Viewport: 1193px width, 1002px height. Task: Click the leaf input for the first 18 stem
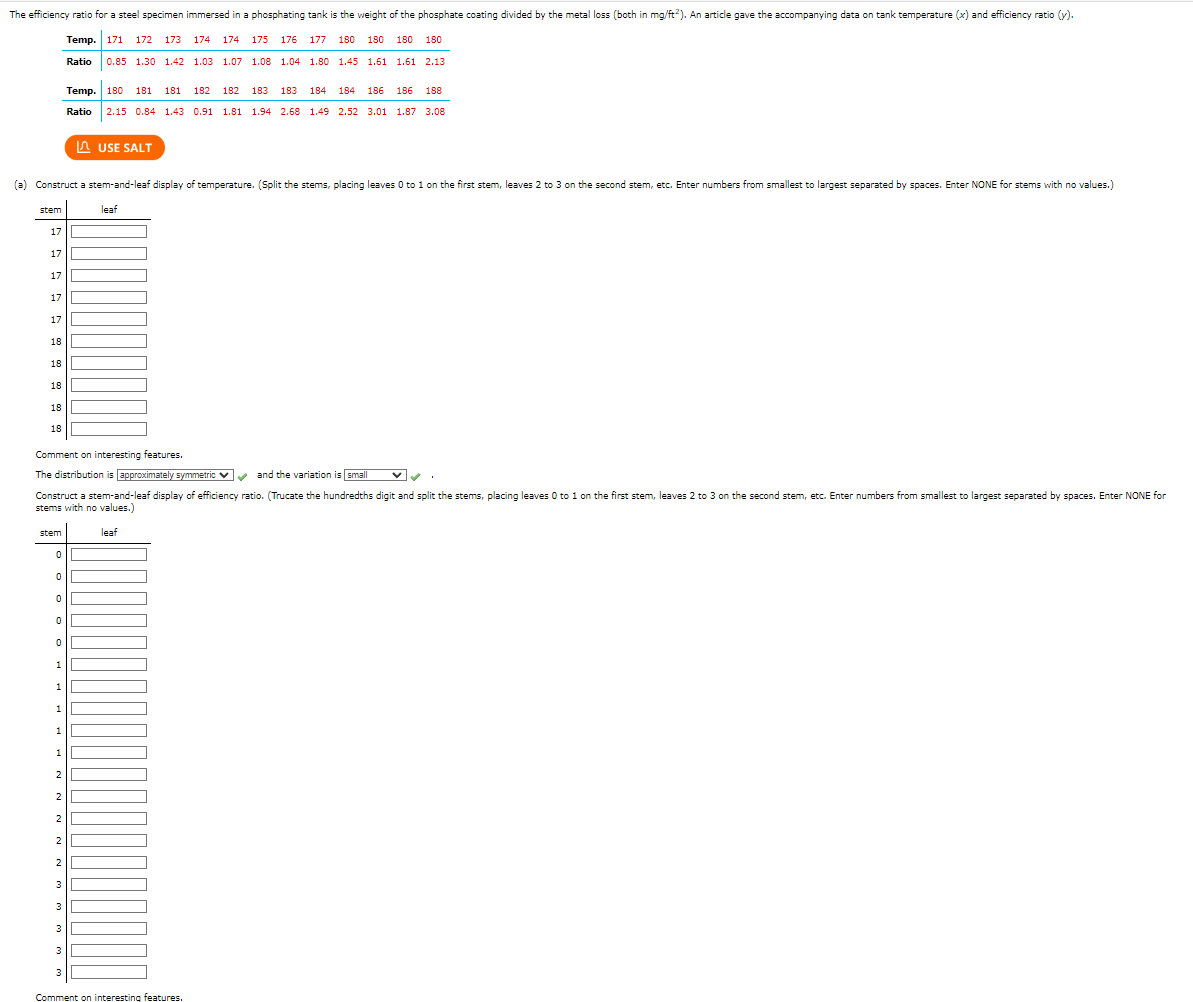coord(108,340)
